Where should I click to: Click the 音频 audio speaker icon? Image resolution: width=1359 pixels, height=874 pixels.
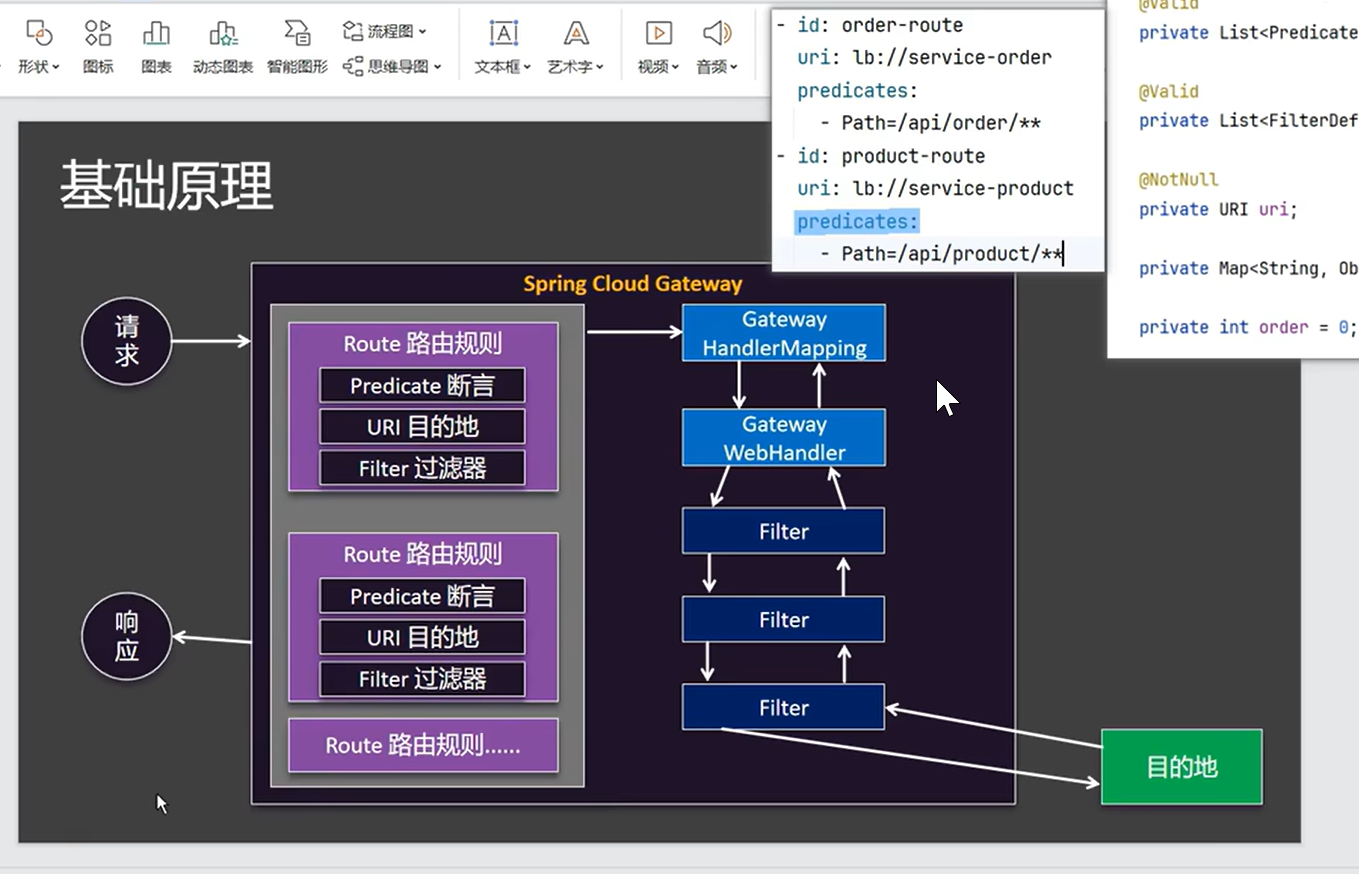coord(716,33)
